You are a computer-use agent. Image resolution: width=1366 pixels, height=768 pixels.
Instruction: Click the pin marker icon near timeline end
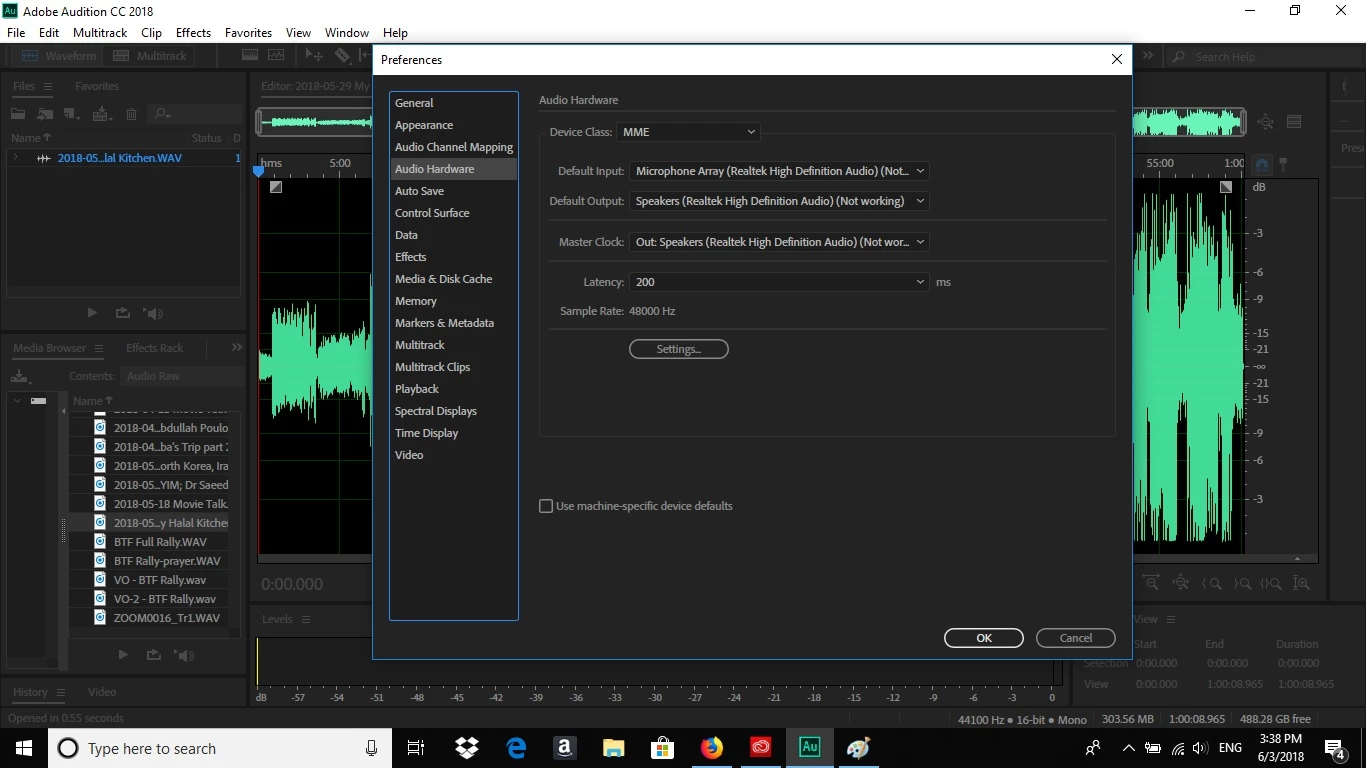(1284, 164)
